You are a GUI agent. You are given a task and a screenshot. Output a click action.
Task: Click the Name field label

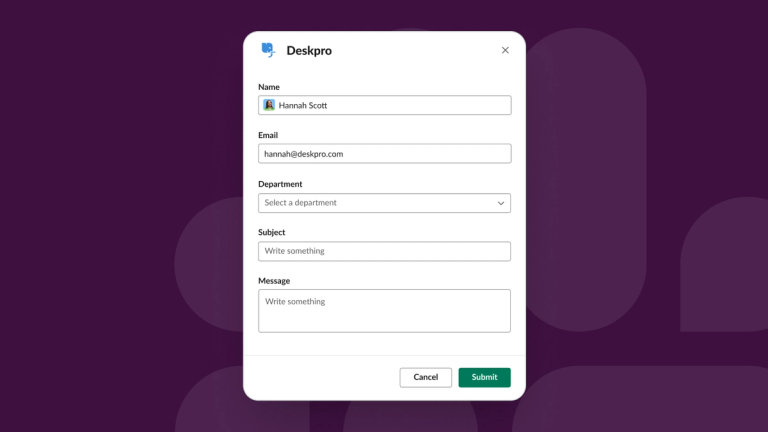[x=269, y=87]
